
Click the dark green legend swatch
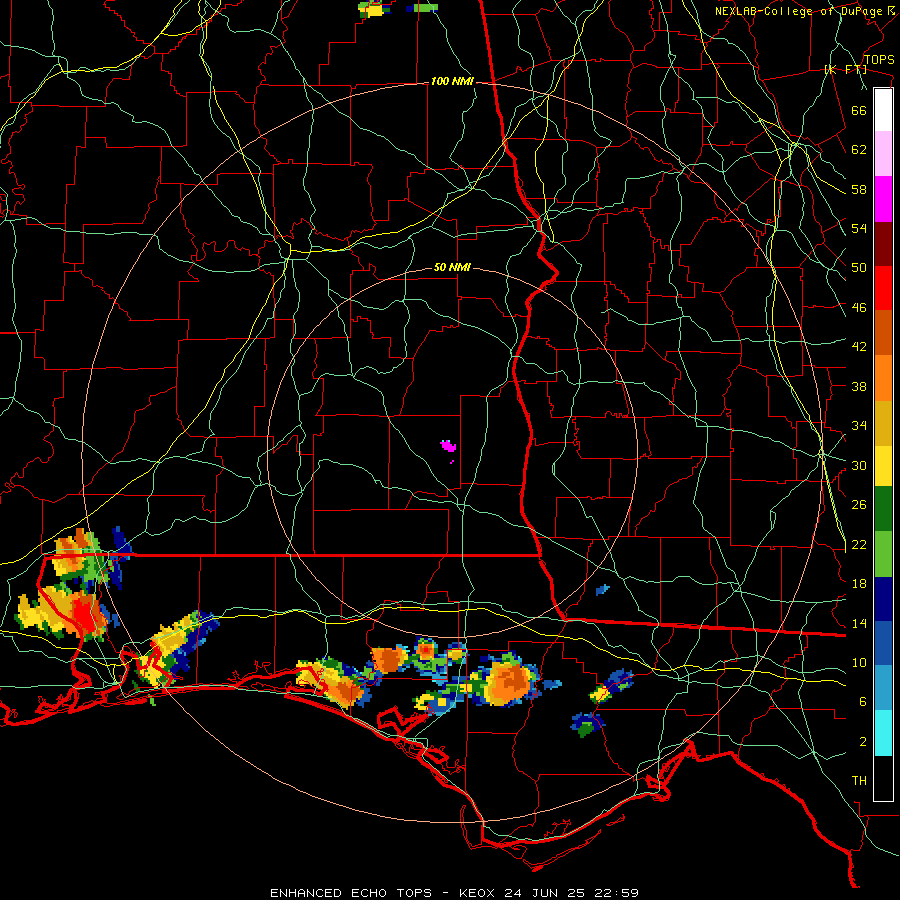click(x=883, y=509)
